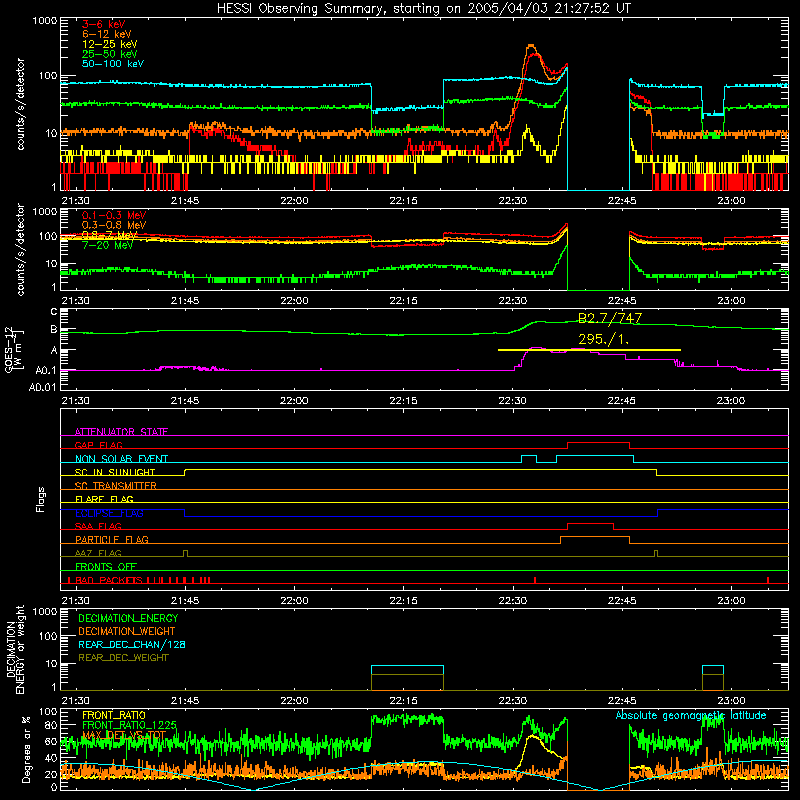Screen dimensions: 800x800
Task: Click the SC_TRANSMITTER flag label
Action: click(x=116, y=485)
